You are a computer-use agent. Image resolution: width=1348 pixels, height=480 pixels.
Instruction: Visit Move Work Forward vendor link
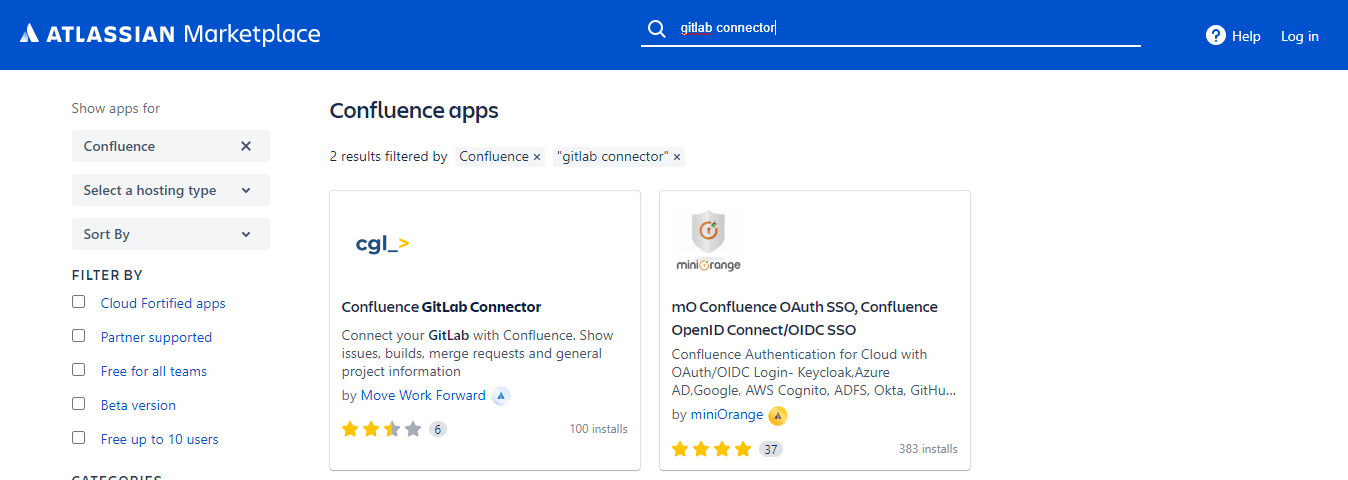click(423, 395)
